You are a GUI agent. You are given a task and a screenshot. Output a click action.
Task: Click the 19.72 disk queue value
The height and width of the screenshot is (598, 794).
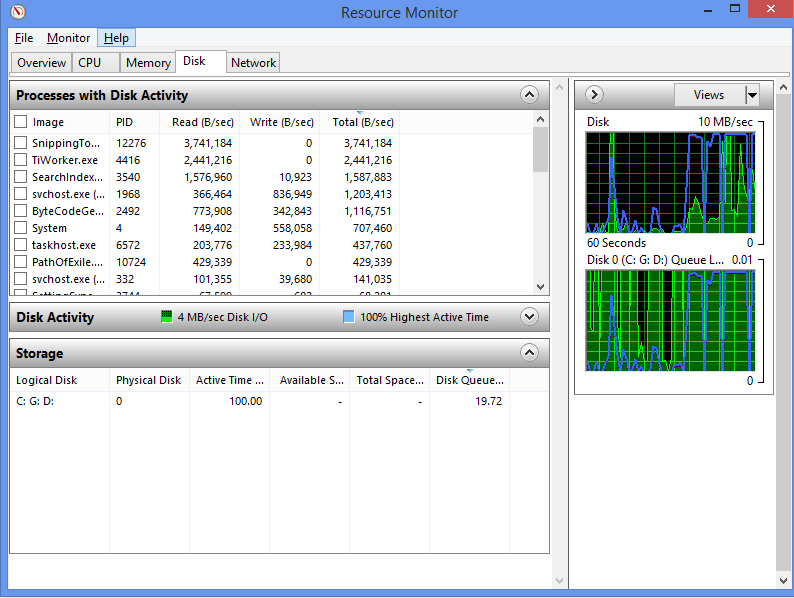point(488,401)
